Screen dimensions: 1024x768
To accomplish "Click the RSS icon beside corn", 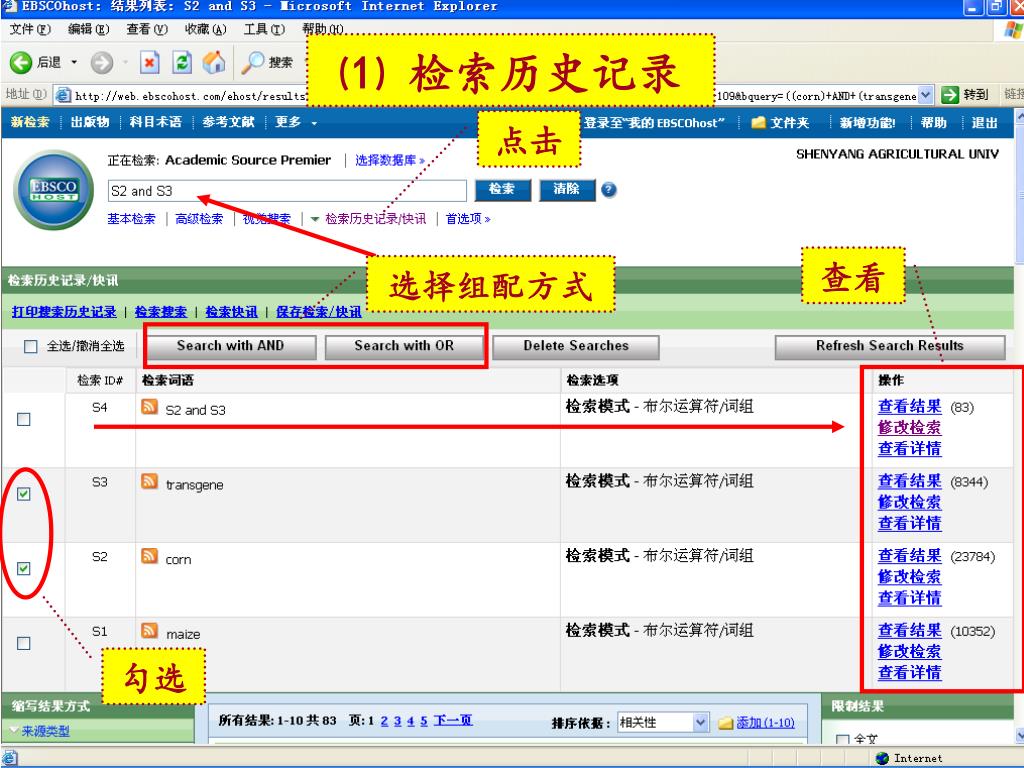I will (x=150, y=556).
